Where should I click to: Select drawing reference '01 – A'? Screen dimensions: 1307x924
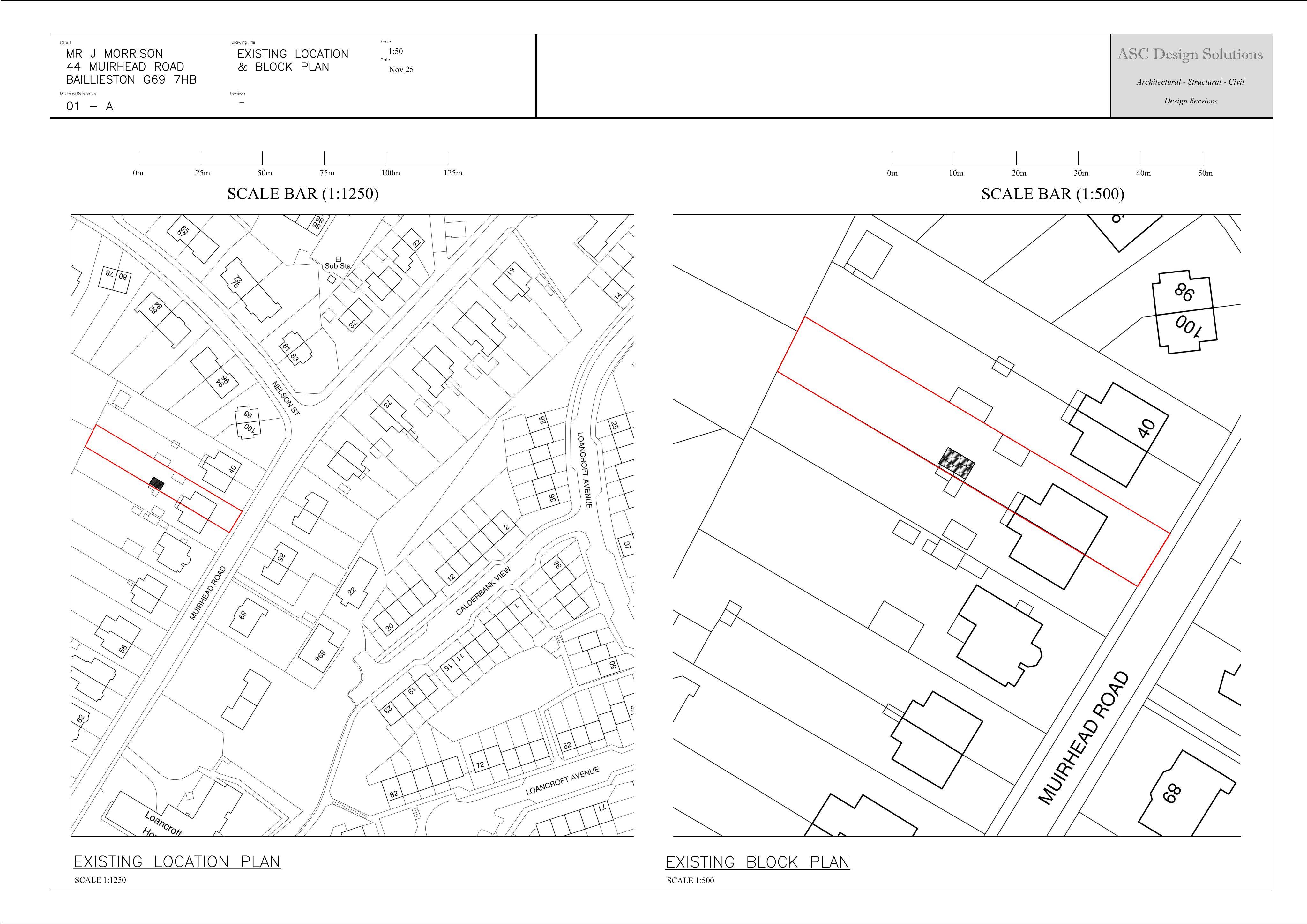coord(89,106)
